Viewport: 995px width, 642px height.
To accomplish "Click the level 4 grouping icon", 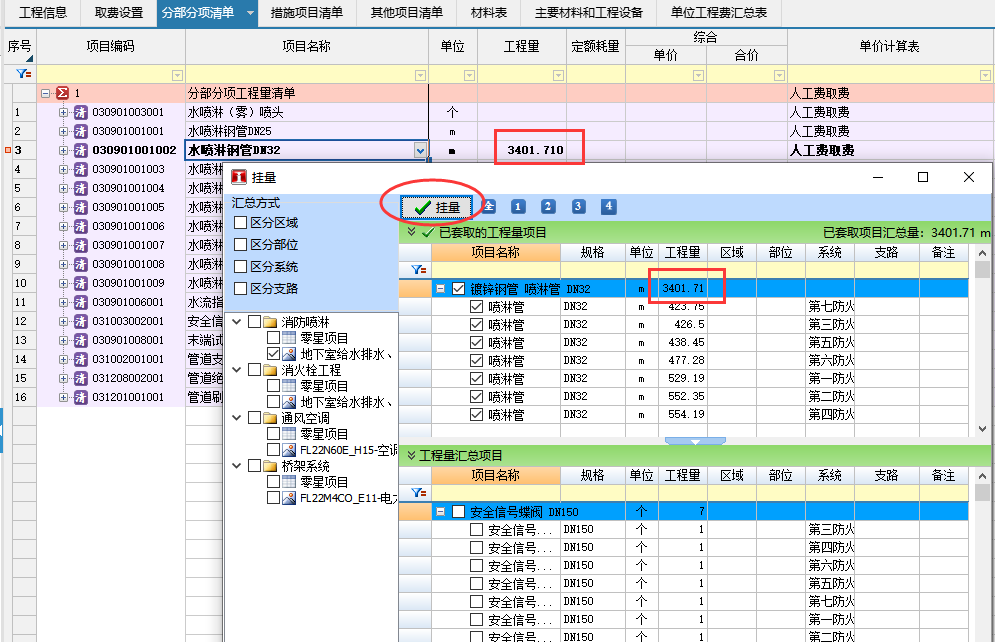I will [x=608, y=206].
